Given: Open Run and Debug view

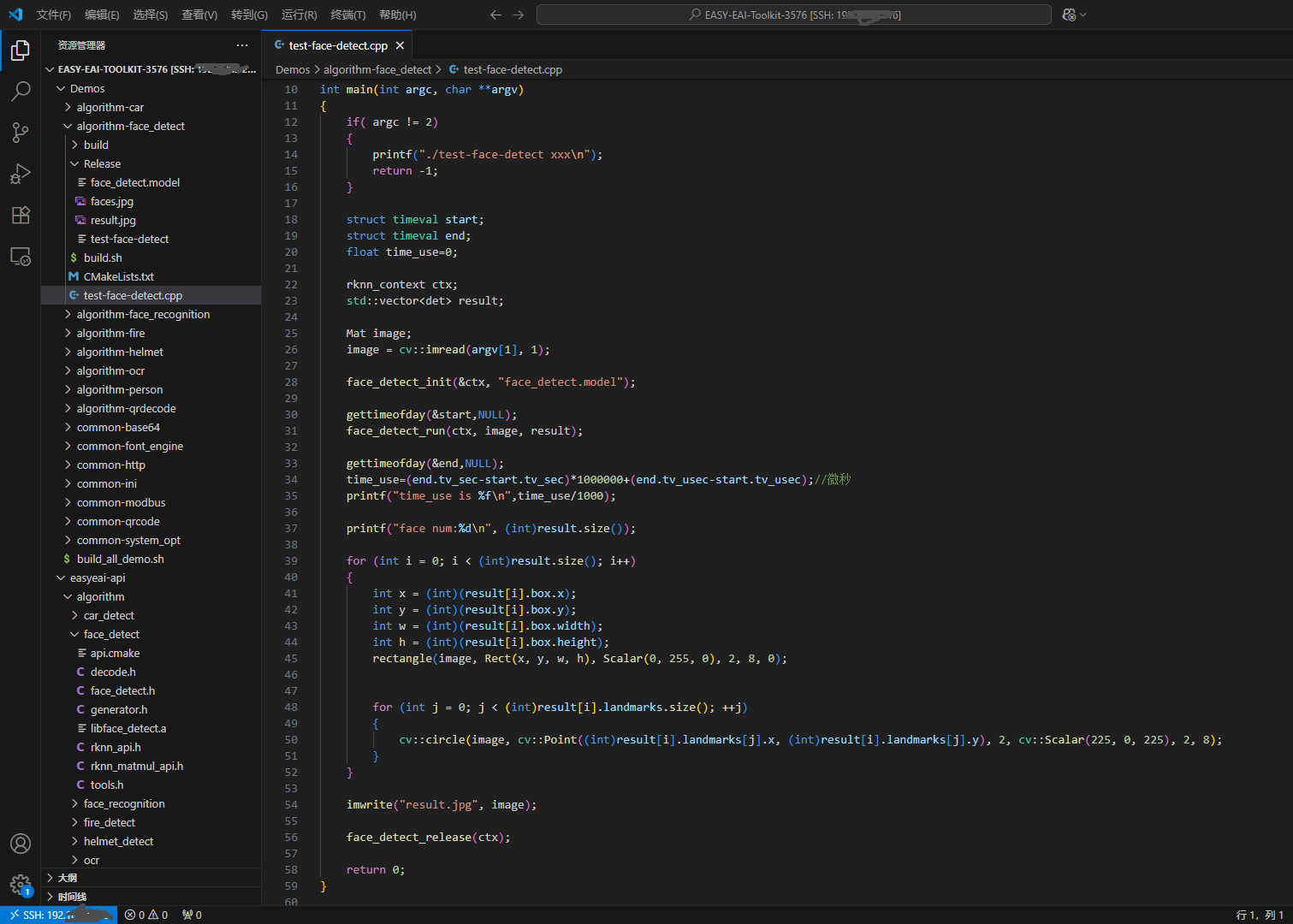Looking at the screenshot, I should (x=21, y=174).
